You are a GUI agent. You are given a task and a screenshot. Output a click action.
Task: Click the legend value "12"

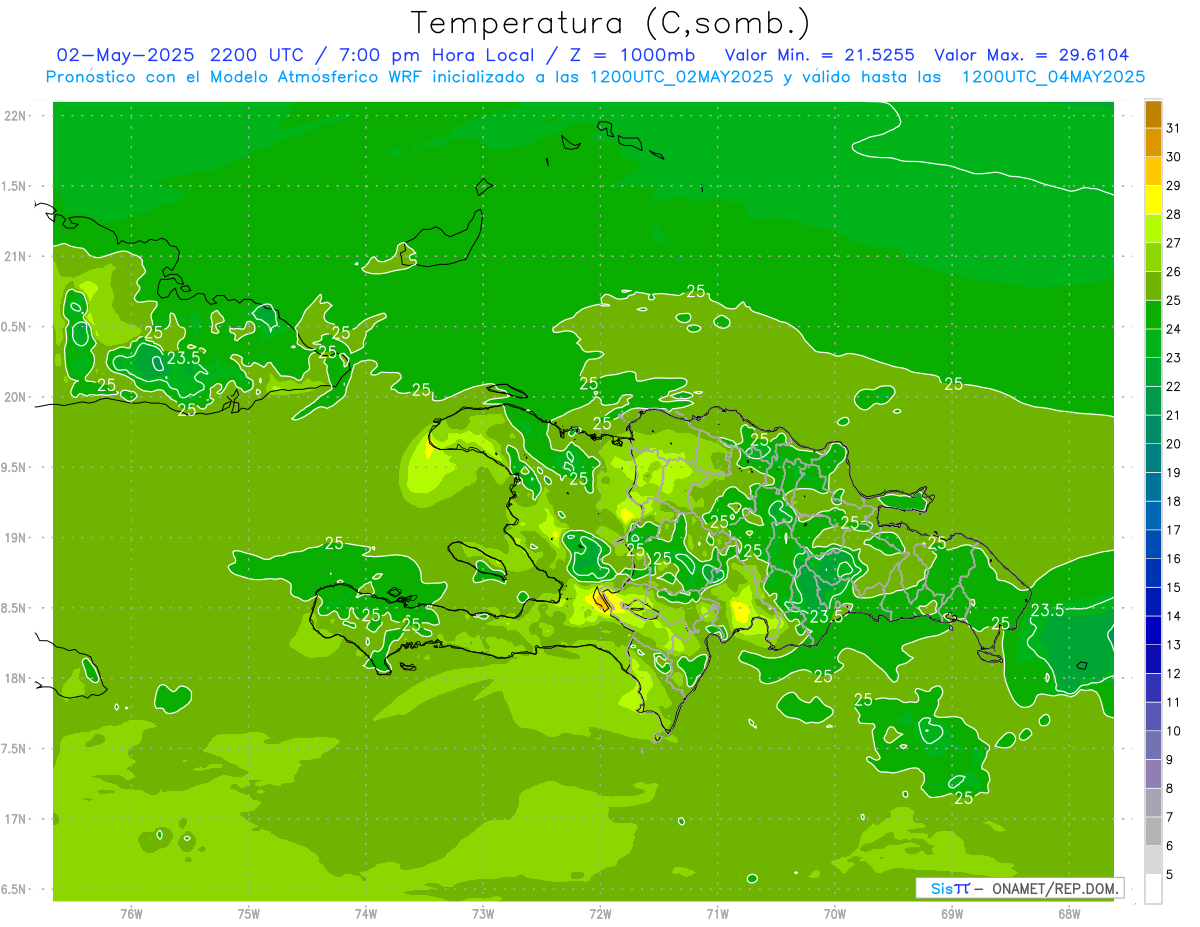point(1174,674)
